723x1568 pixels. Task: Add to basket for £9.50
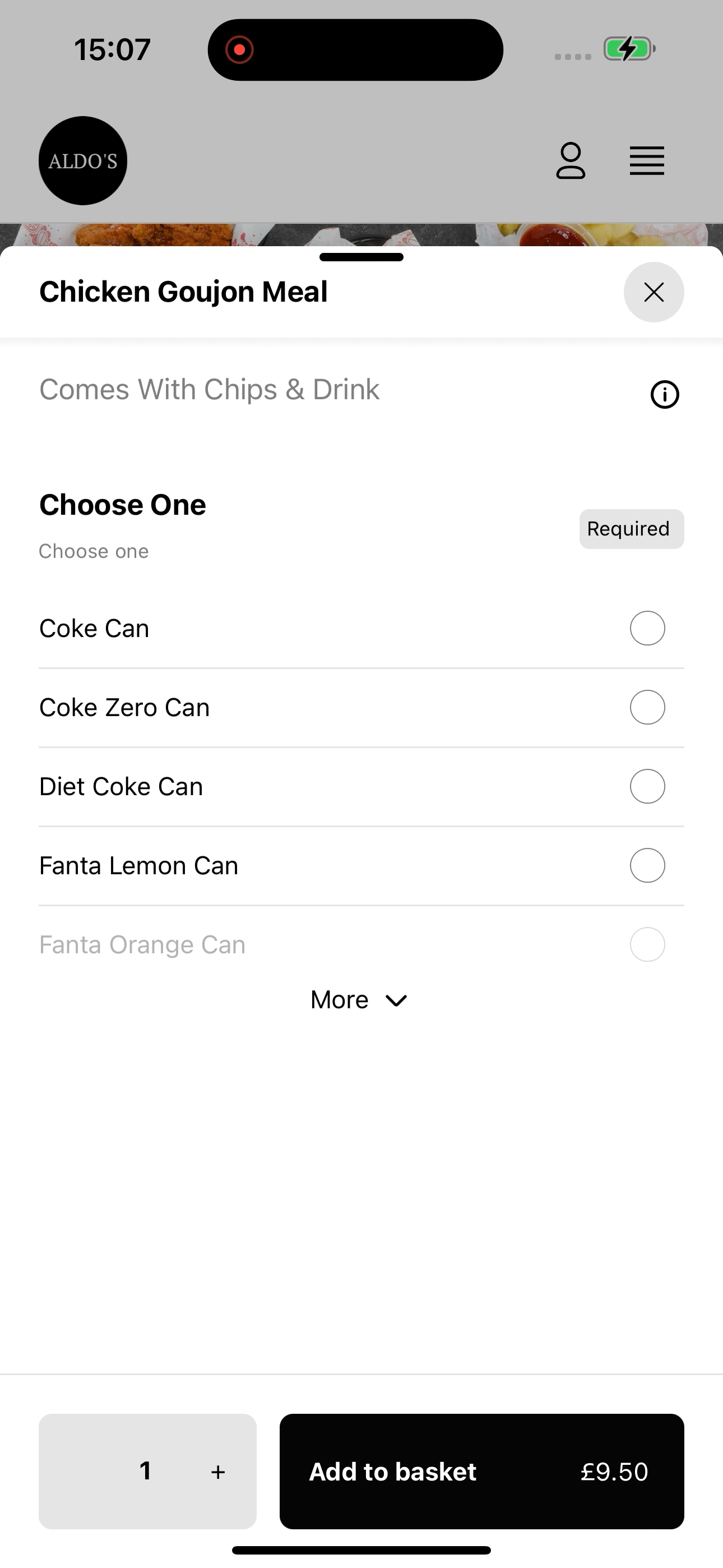pyautogui.click(x=481, y=1471)
